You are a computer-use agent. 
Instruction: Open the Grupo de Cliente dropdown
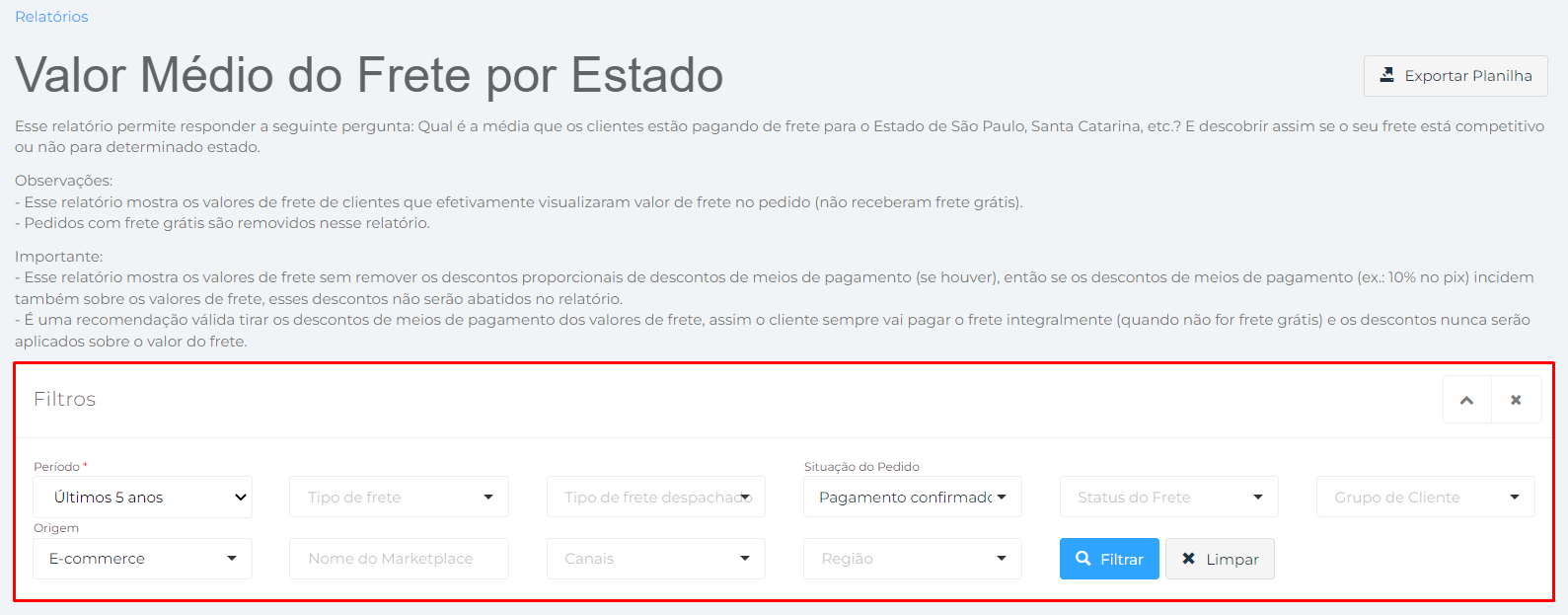click(1426, 497)
